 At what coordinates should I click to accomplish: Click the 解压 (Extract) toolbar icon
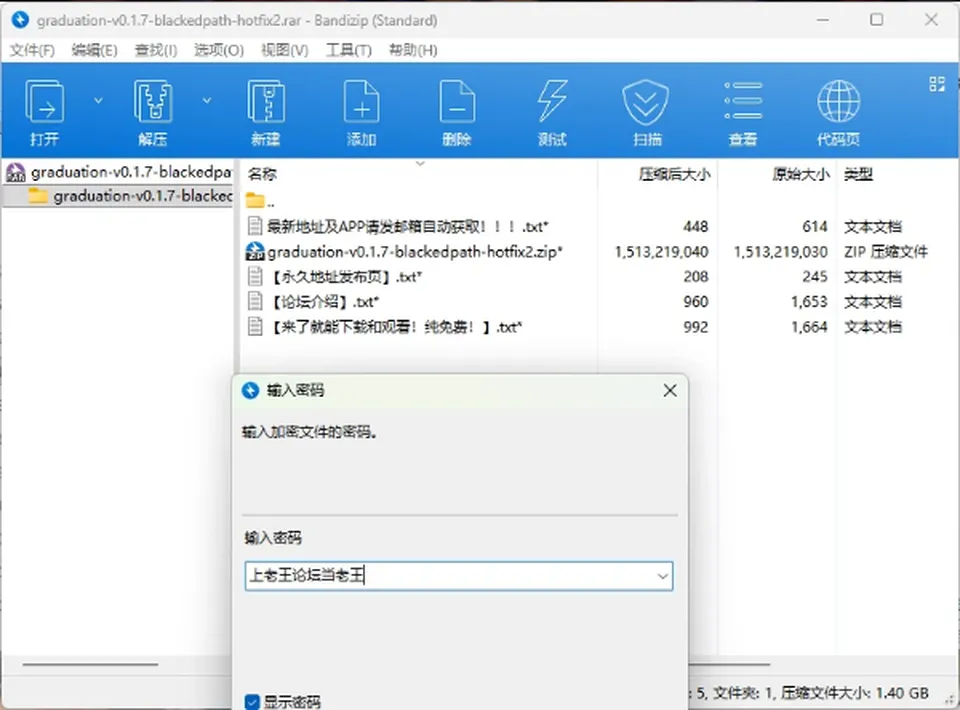click(152, 111)
